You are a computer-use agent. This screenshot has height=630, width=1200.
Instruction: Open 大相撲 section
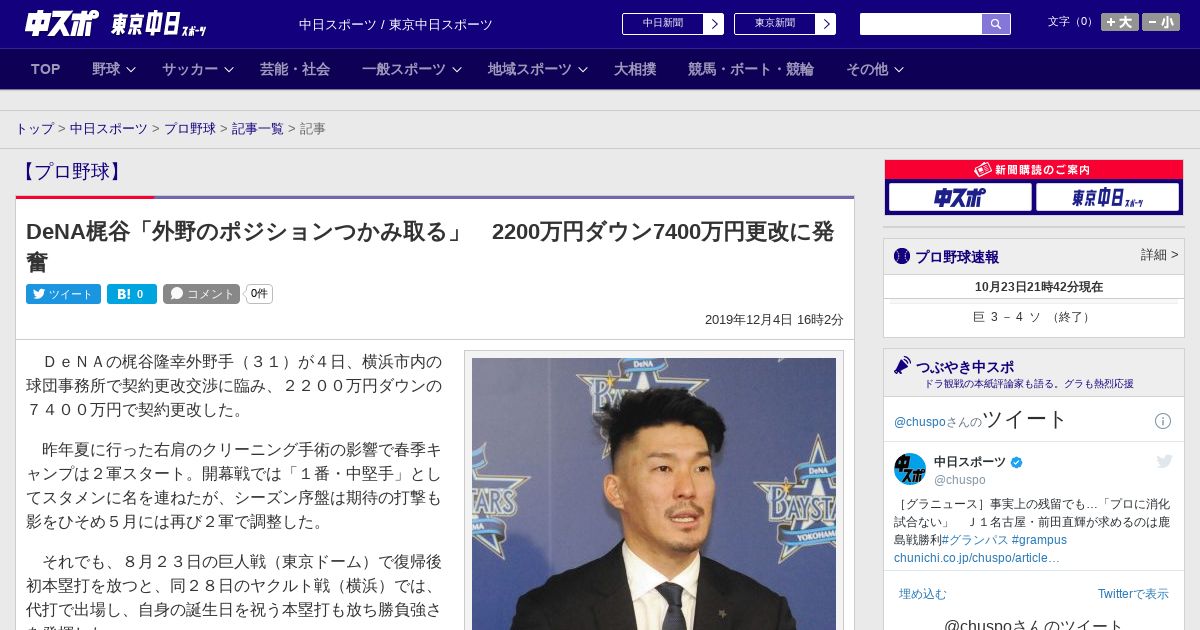(635, 69)
